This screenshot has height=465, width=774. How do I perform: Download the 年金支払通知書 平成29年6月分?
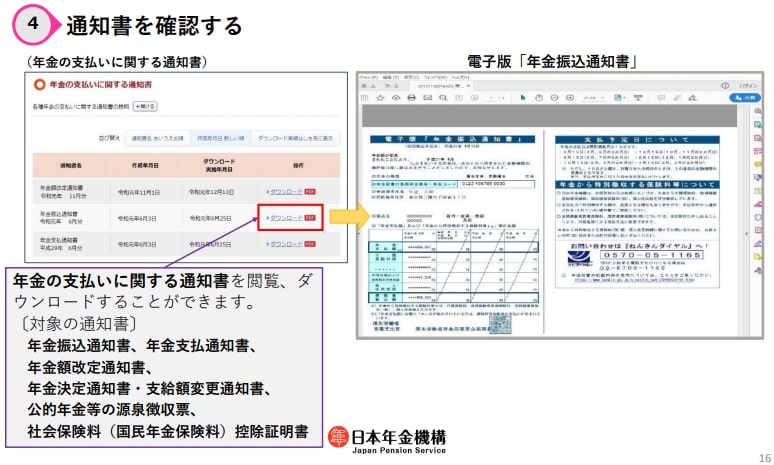[x=286, y=244]
